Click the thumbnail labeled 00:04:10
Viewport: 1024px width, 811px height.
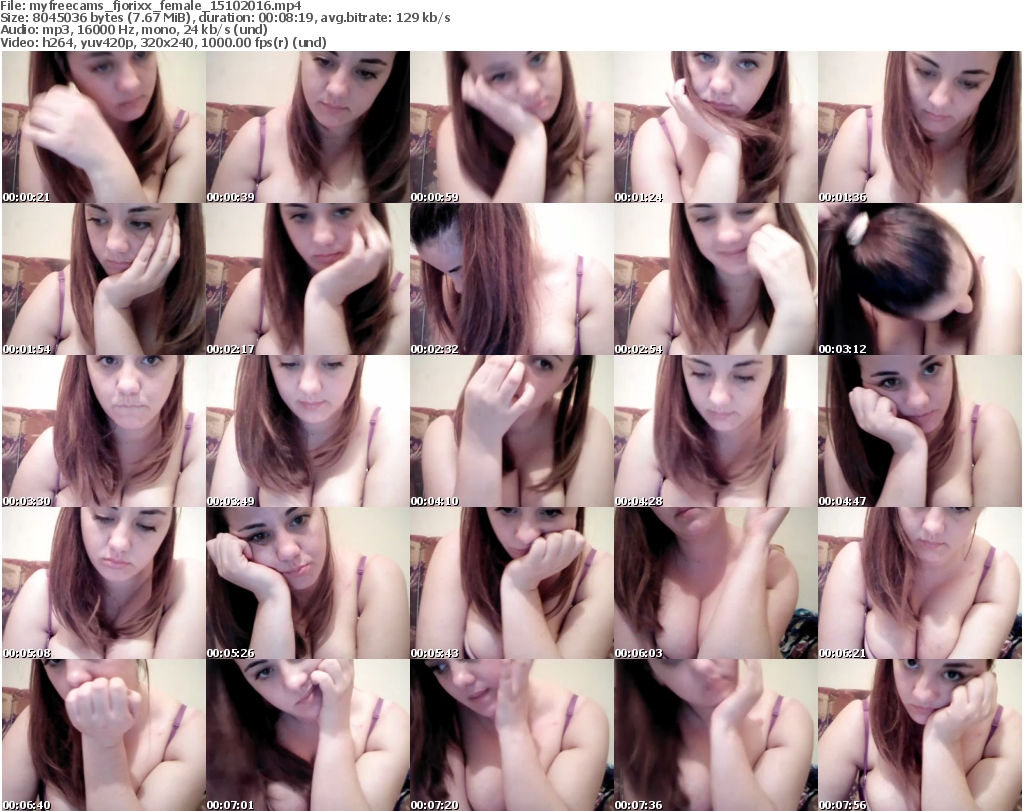coord(511,431)
